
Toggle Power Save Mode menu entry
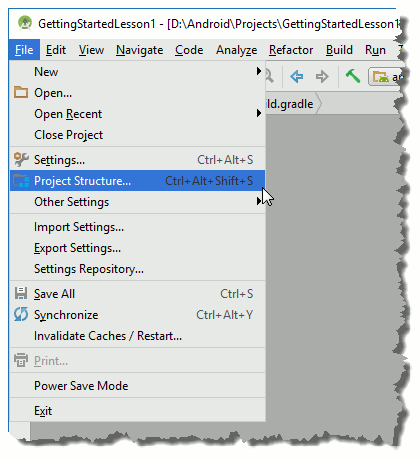click(x=137, y=386)
